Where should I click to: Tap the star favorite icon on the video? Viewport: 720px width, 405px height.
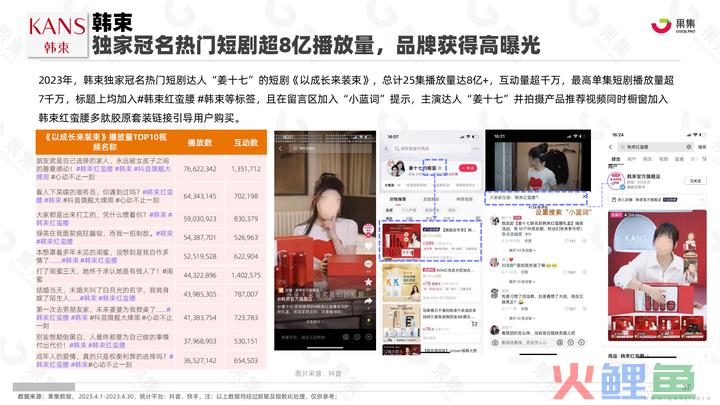[x=368, y=282]
